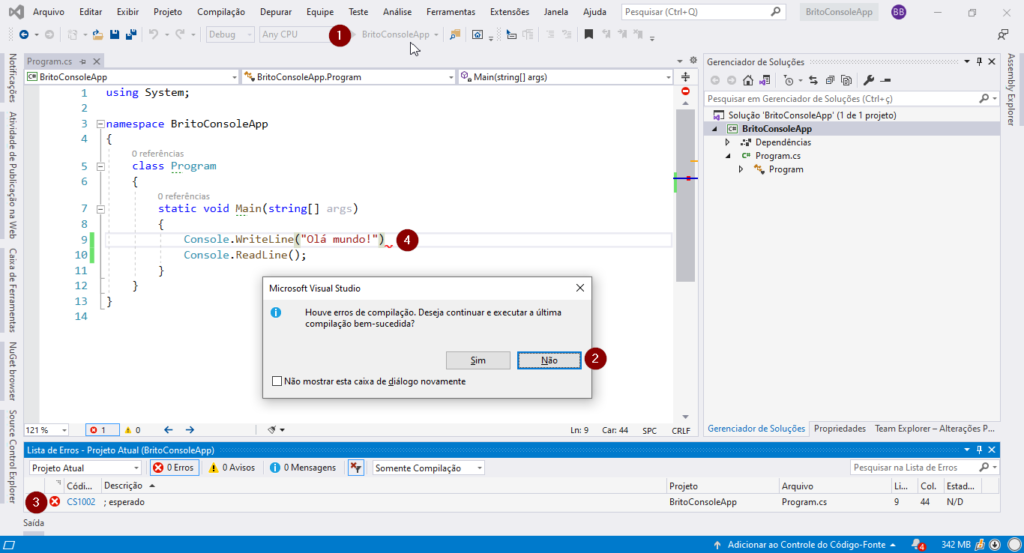Undo the last edit
The width and height of the screenshot is (1024, 553).
click(x=153, y=35)
